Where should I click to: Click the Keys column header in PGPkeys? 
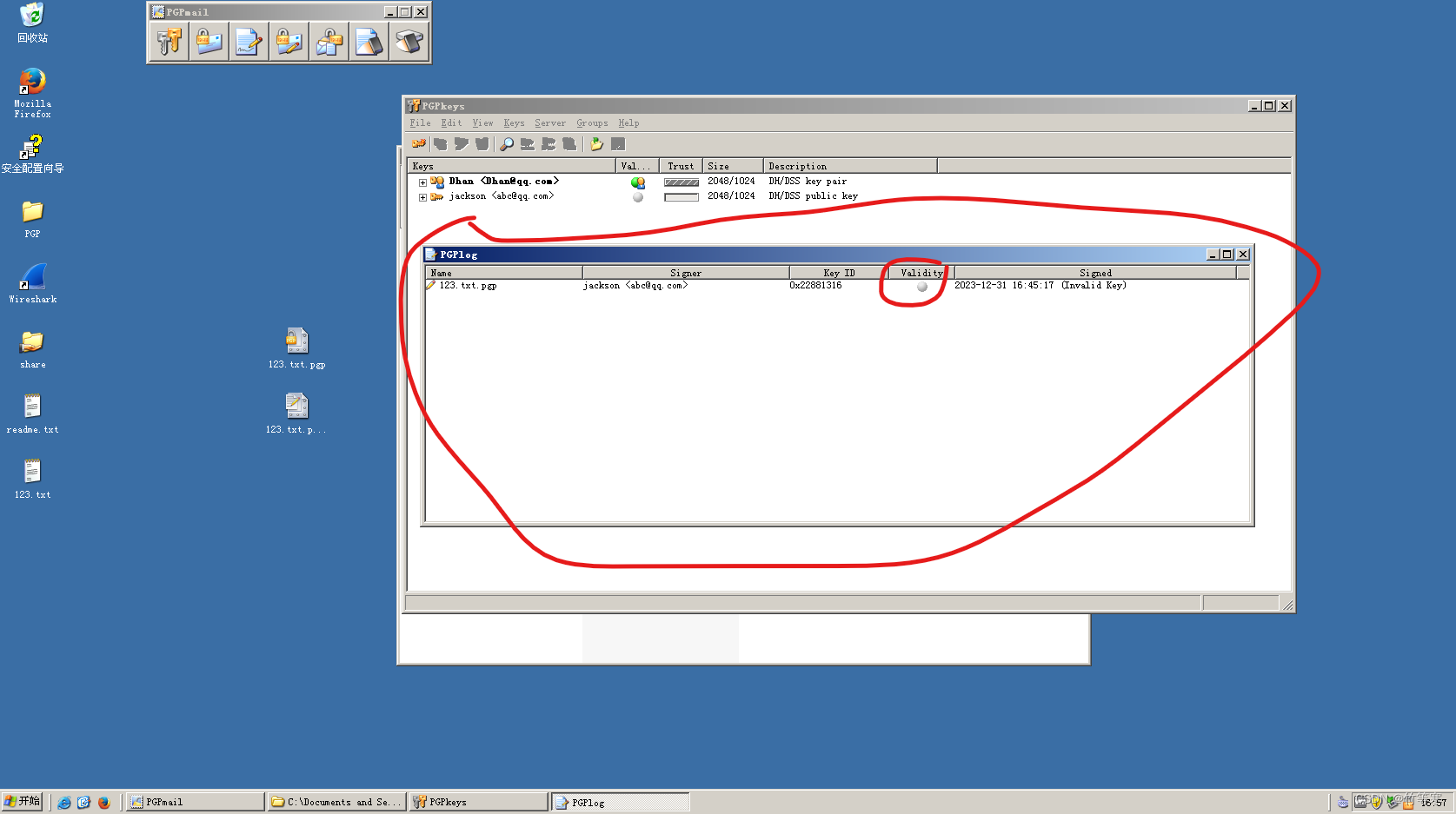tap(512, 166)
